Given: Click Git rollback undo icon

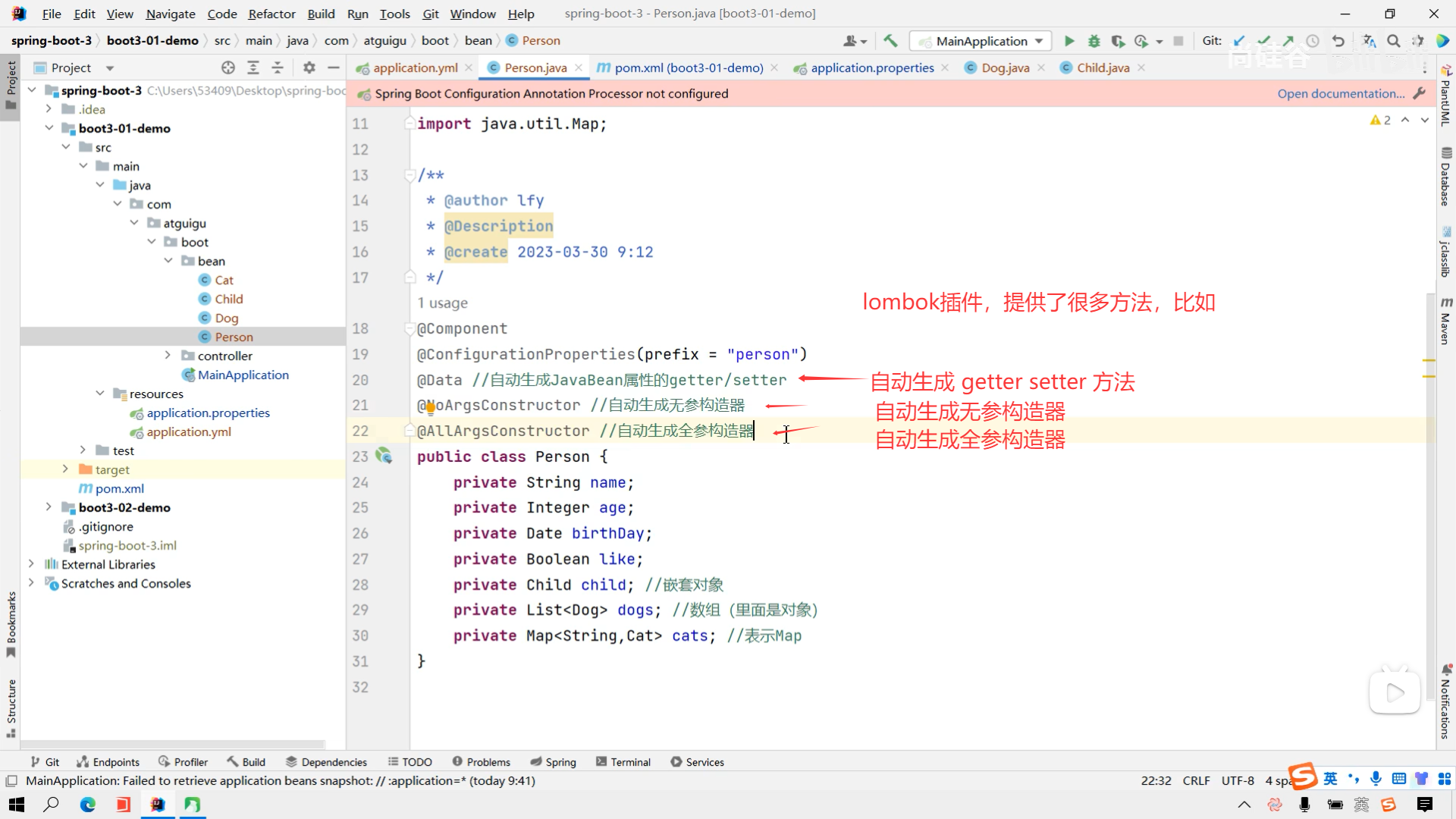Looking at the screenshot, I should click(1338, 41).
